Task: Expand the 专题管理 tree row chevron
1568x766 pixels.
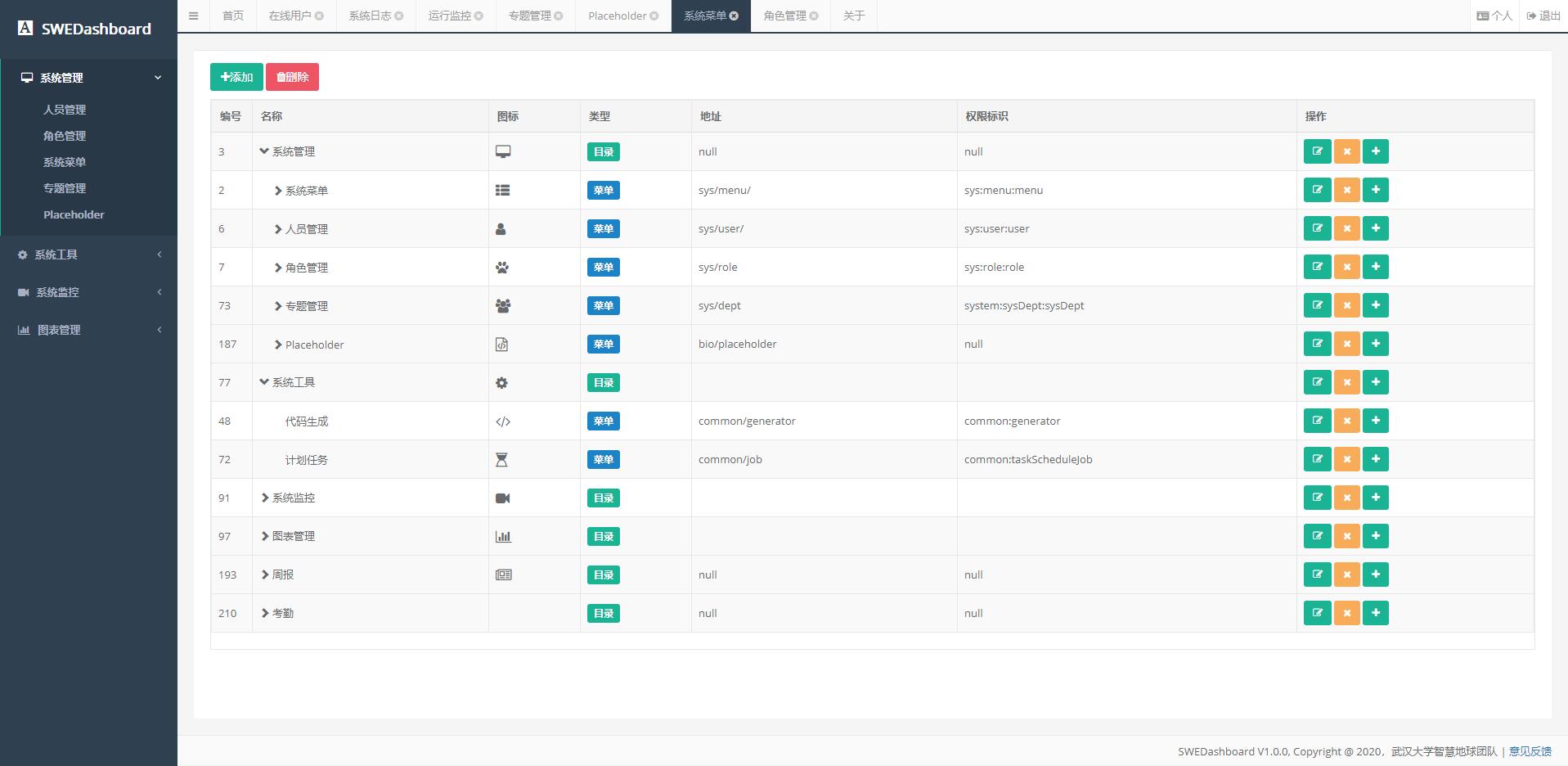Action: point(278,306)
